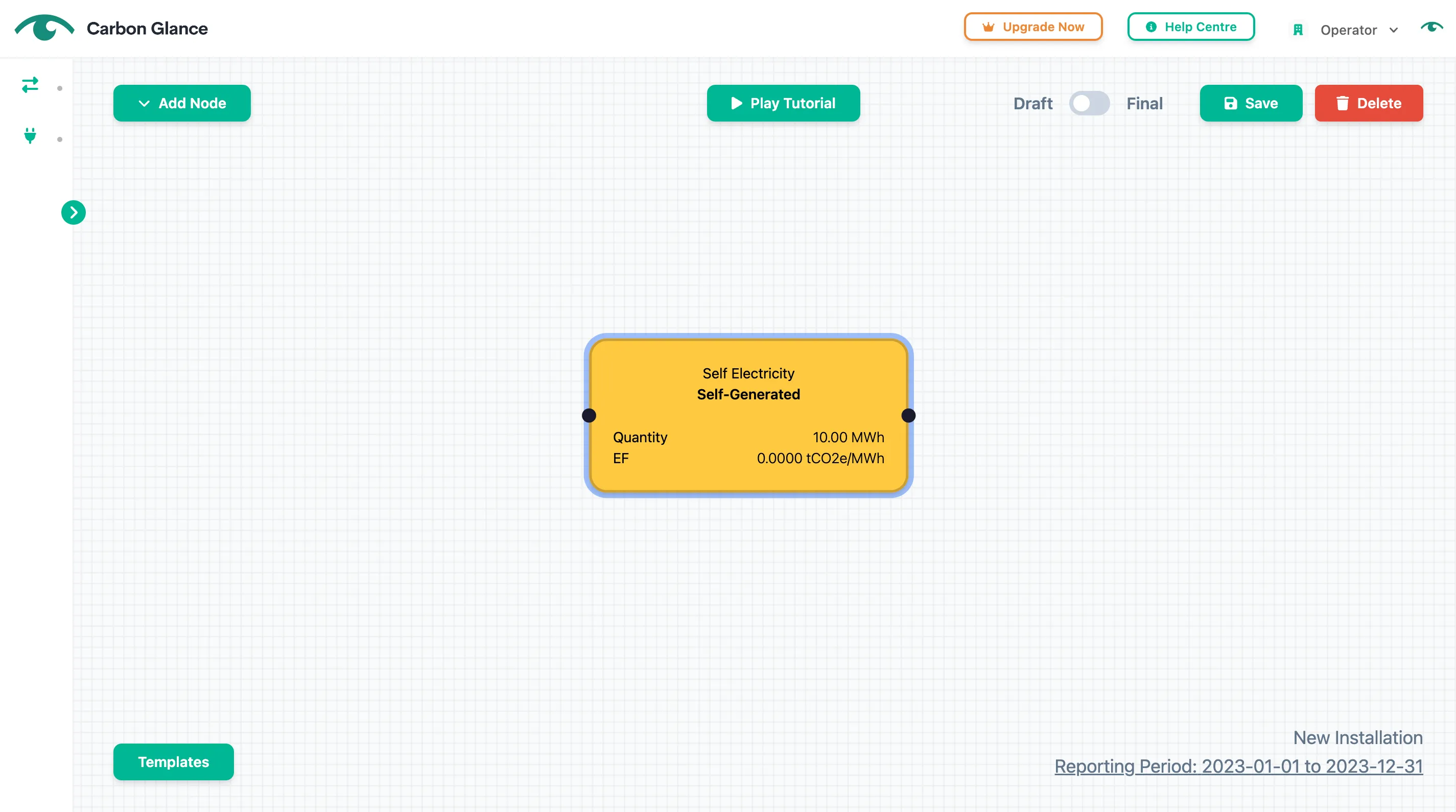Delete the installation with the red button
This screenshot has width=1456, height=812.
click(x=1369, y=103)
